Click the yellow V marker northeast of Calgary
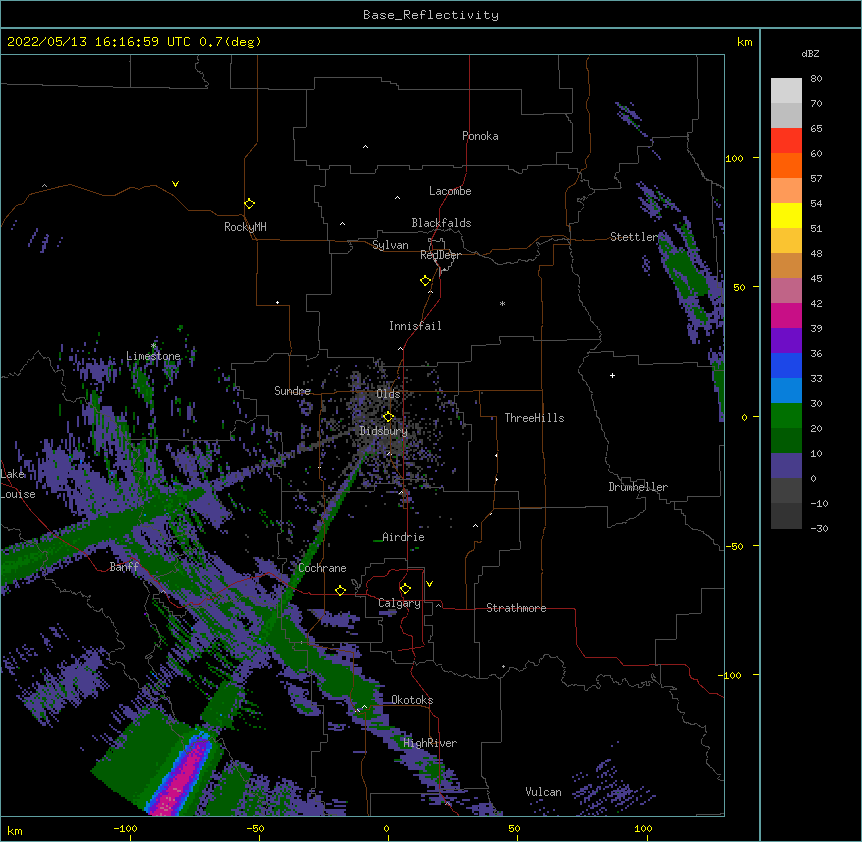Image resolution: width=862 pixels, height=842 pixels. [429, 584]
